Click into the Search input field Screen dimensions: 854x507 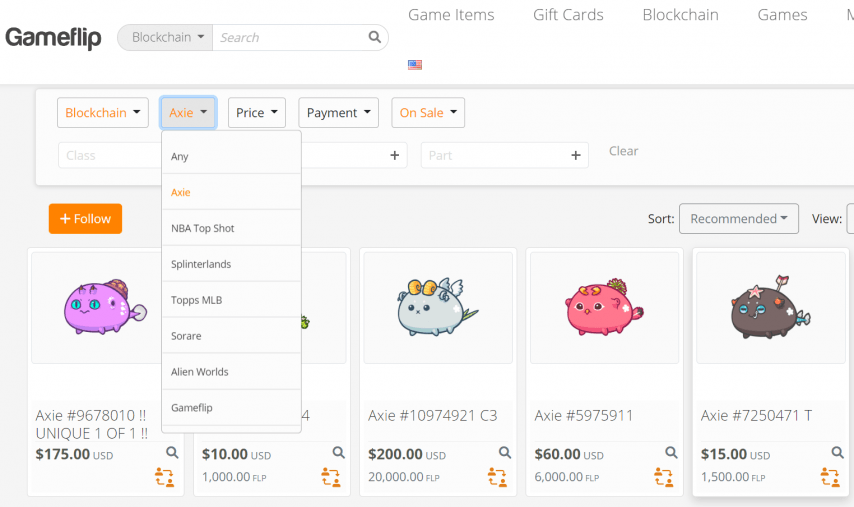pyautogui.click(x=290, y=38)
